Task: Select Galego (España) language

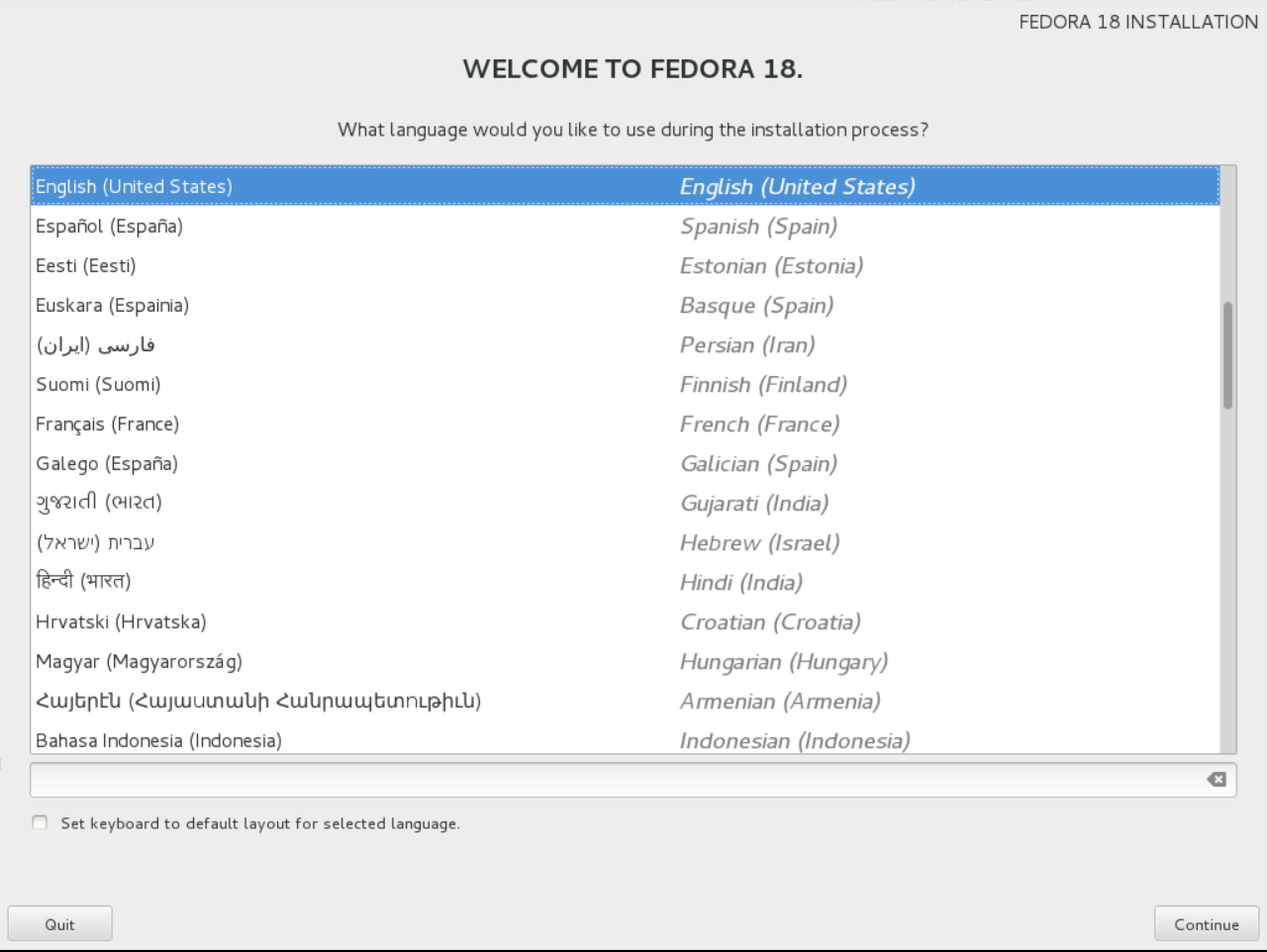Action: [x=626, y=463]
